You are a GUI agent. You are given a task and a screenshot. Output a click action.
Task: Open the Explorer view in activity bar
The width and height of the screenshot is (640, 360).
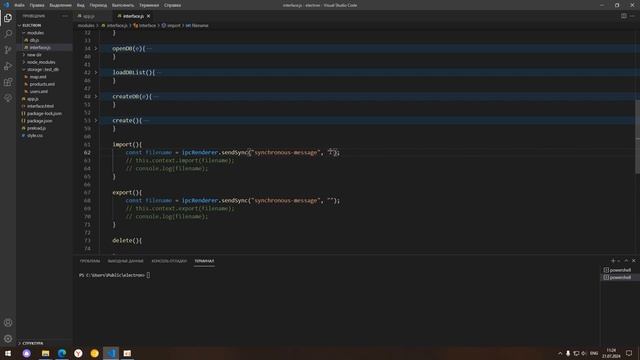(x=8, y=18)
